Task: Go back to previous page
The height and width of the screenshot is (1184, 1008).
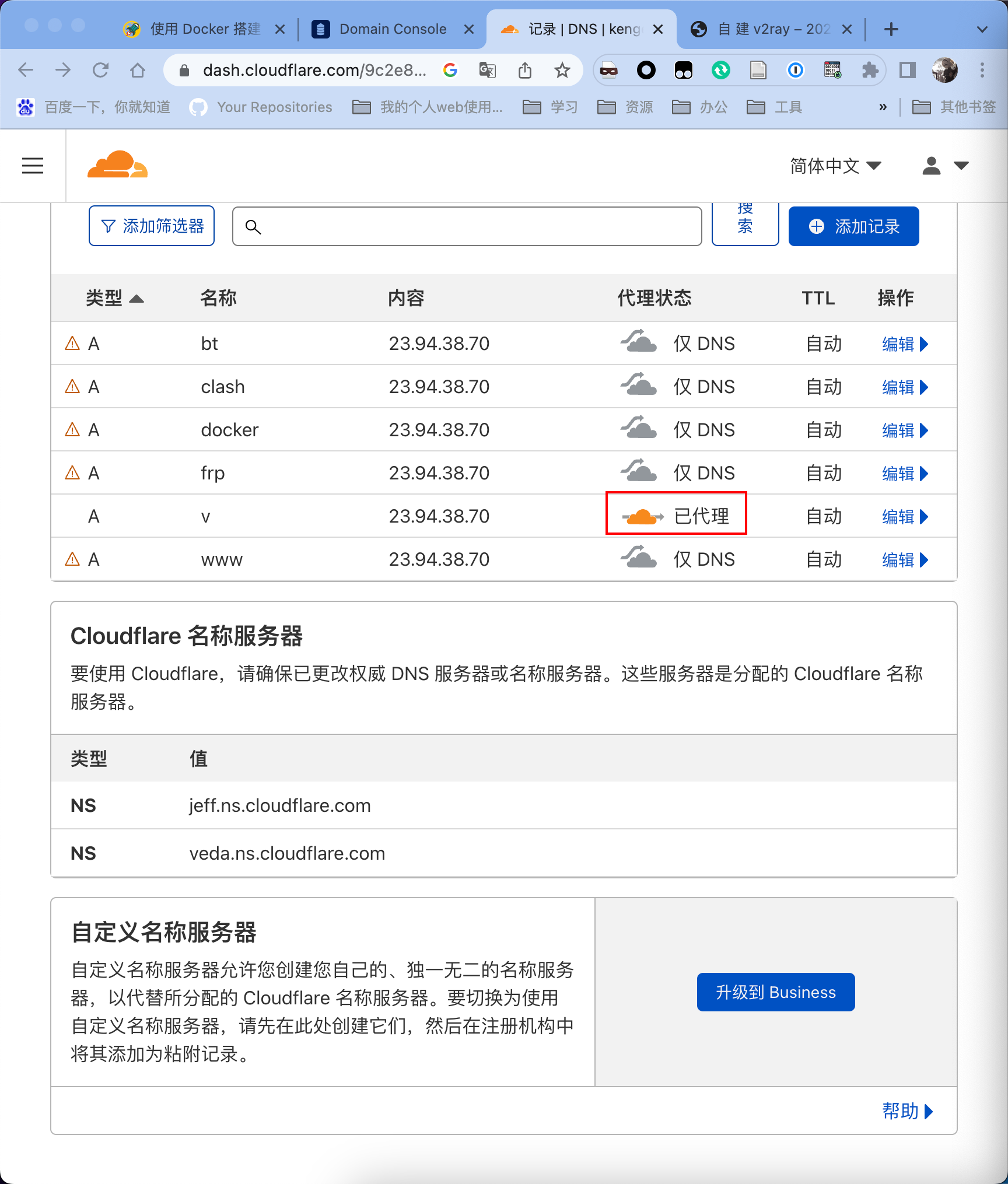Action: pos(26,71)
